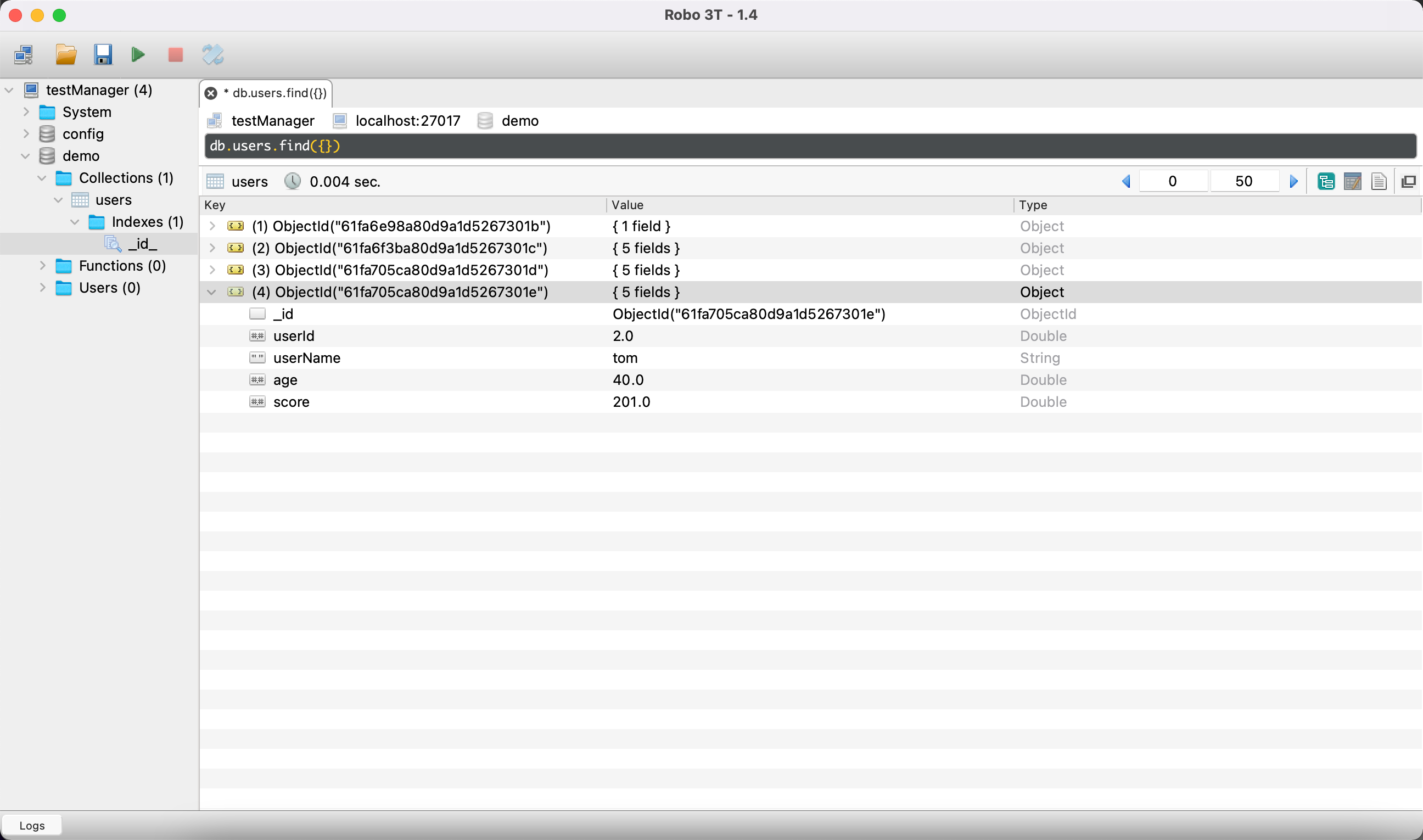Expand the Functions (0) folder
Image resolution: width=1423 pixels, height=840 pixels.
point(42,266)
